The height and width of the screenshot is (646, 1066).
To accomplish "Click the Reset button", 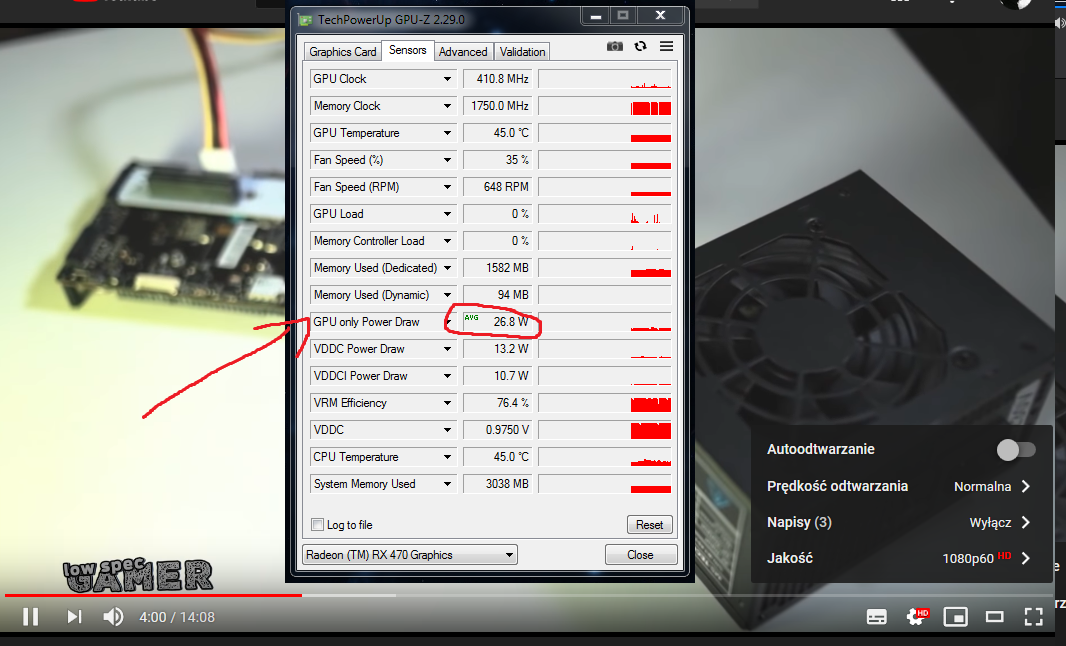I will (x=649, y=525).
